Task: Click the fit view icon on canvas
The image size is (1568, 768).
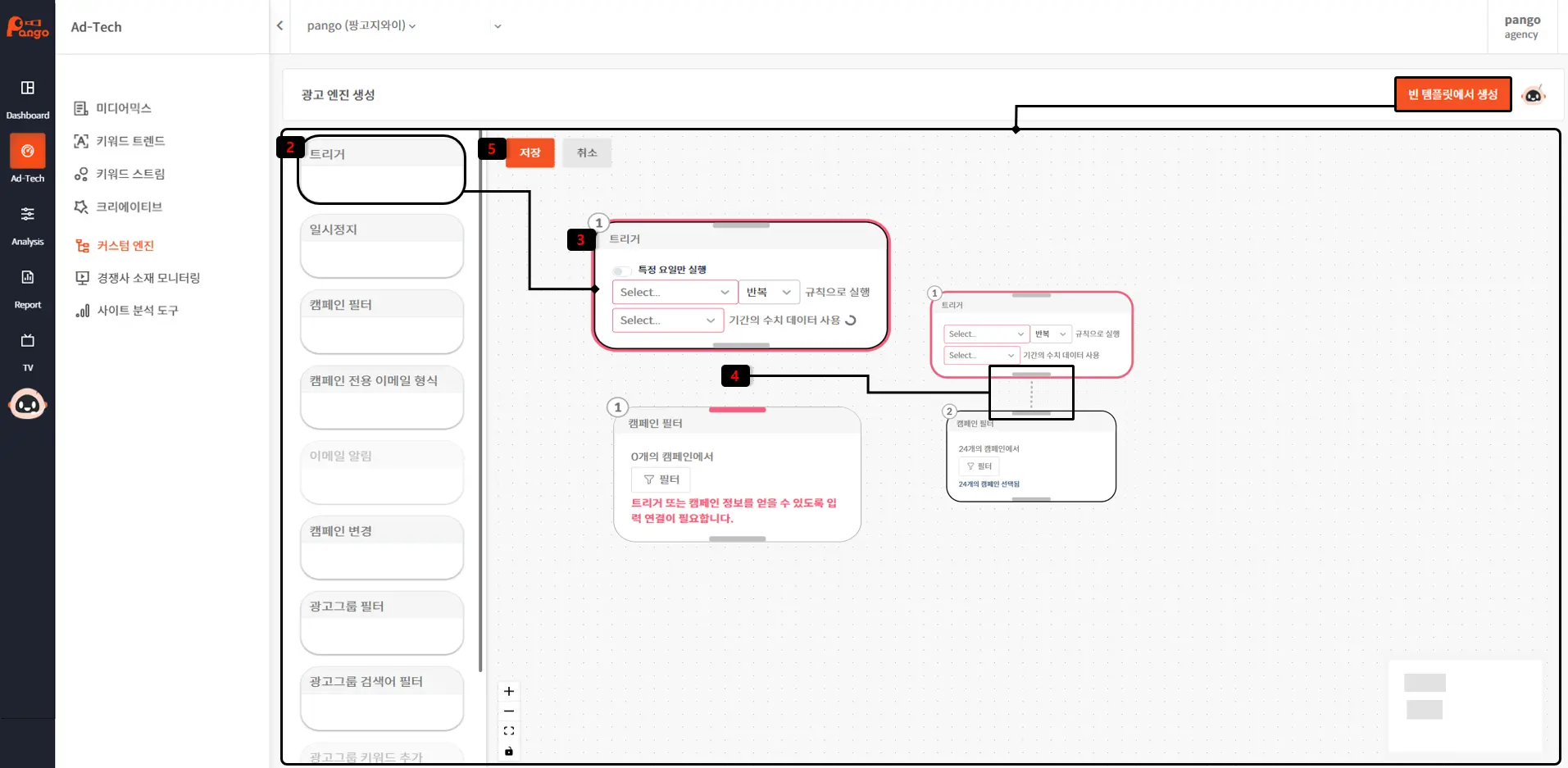Action: 509,730
